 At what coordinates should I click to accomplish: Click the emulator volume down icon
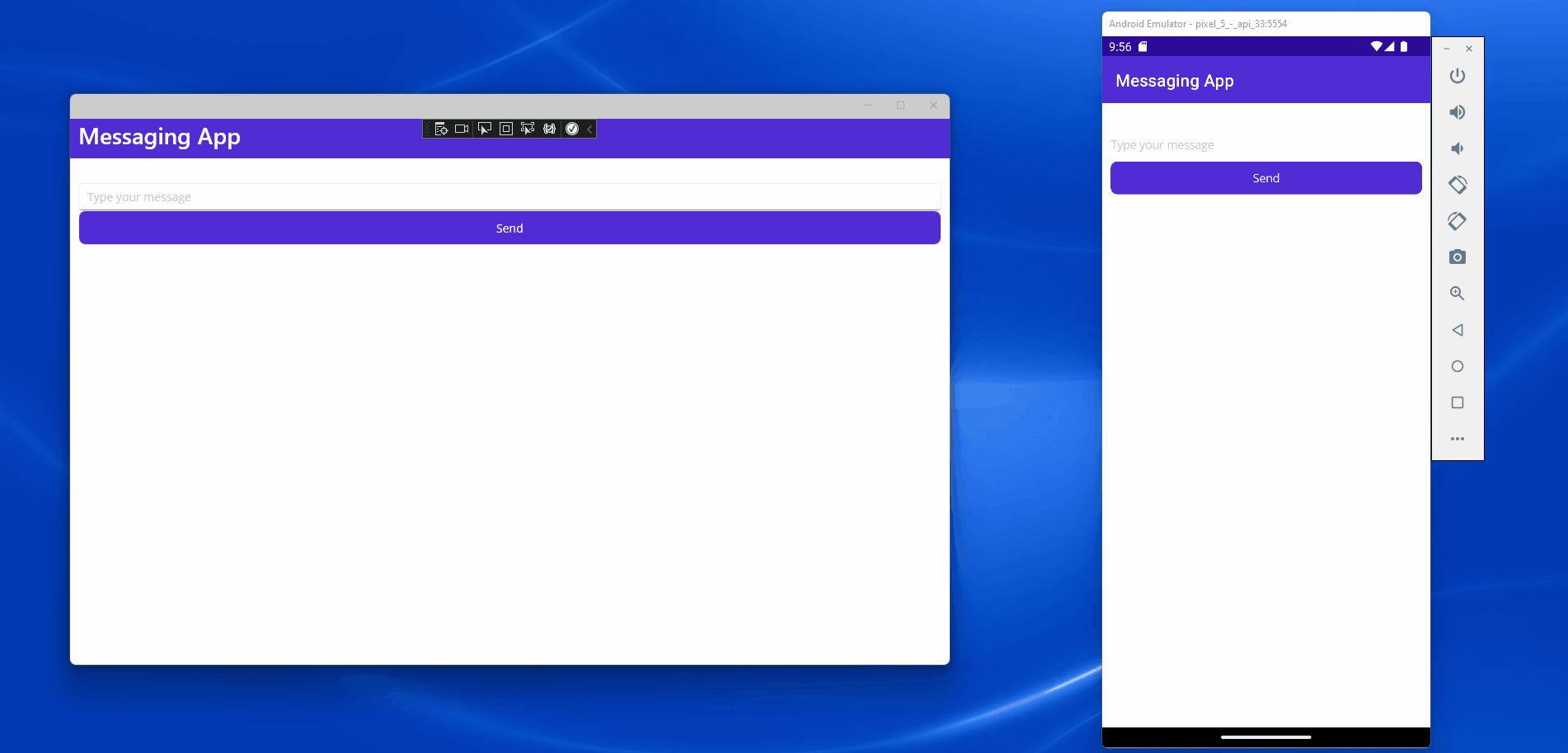pos(1457,148)
